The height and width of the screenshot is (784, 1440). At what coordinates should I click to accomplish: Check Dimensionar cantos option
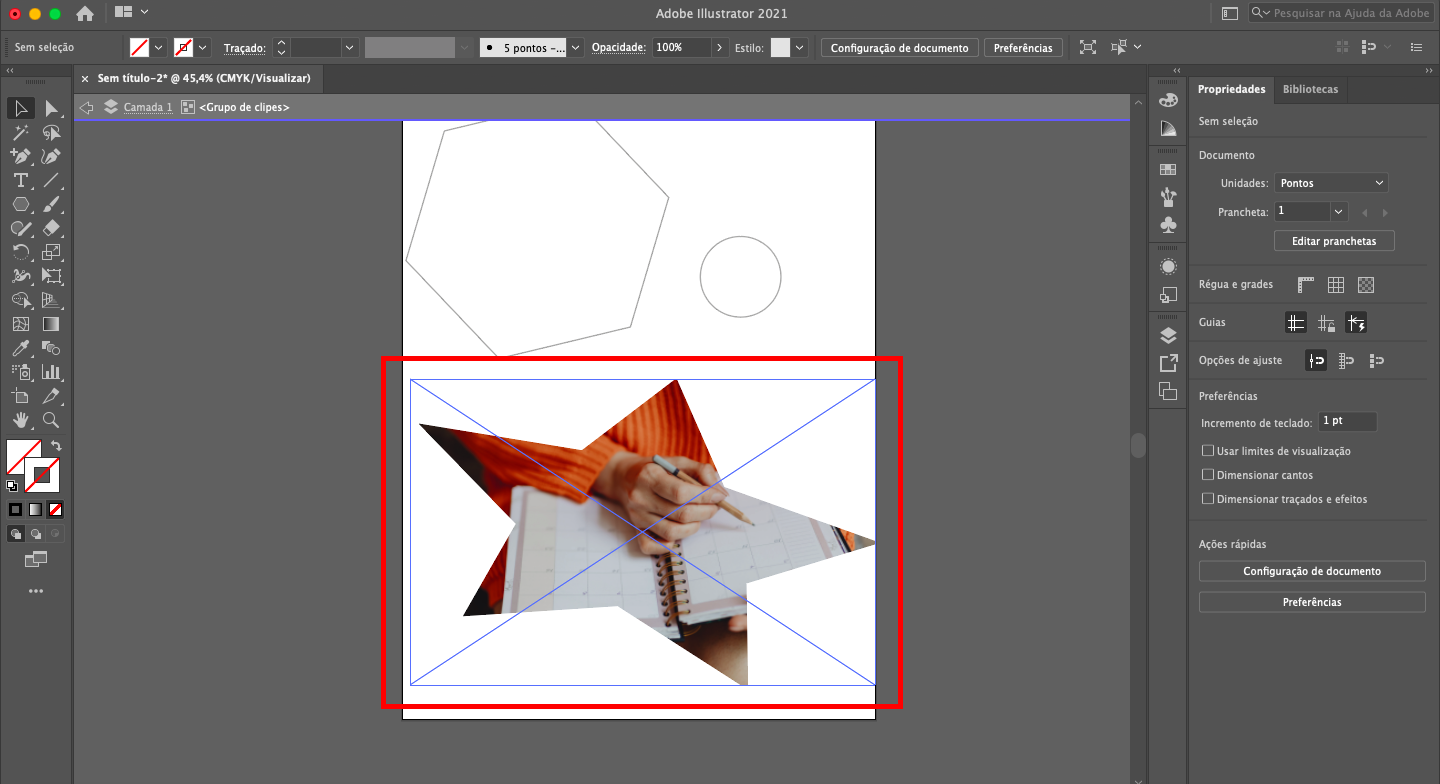point(1208,475)
